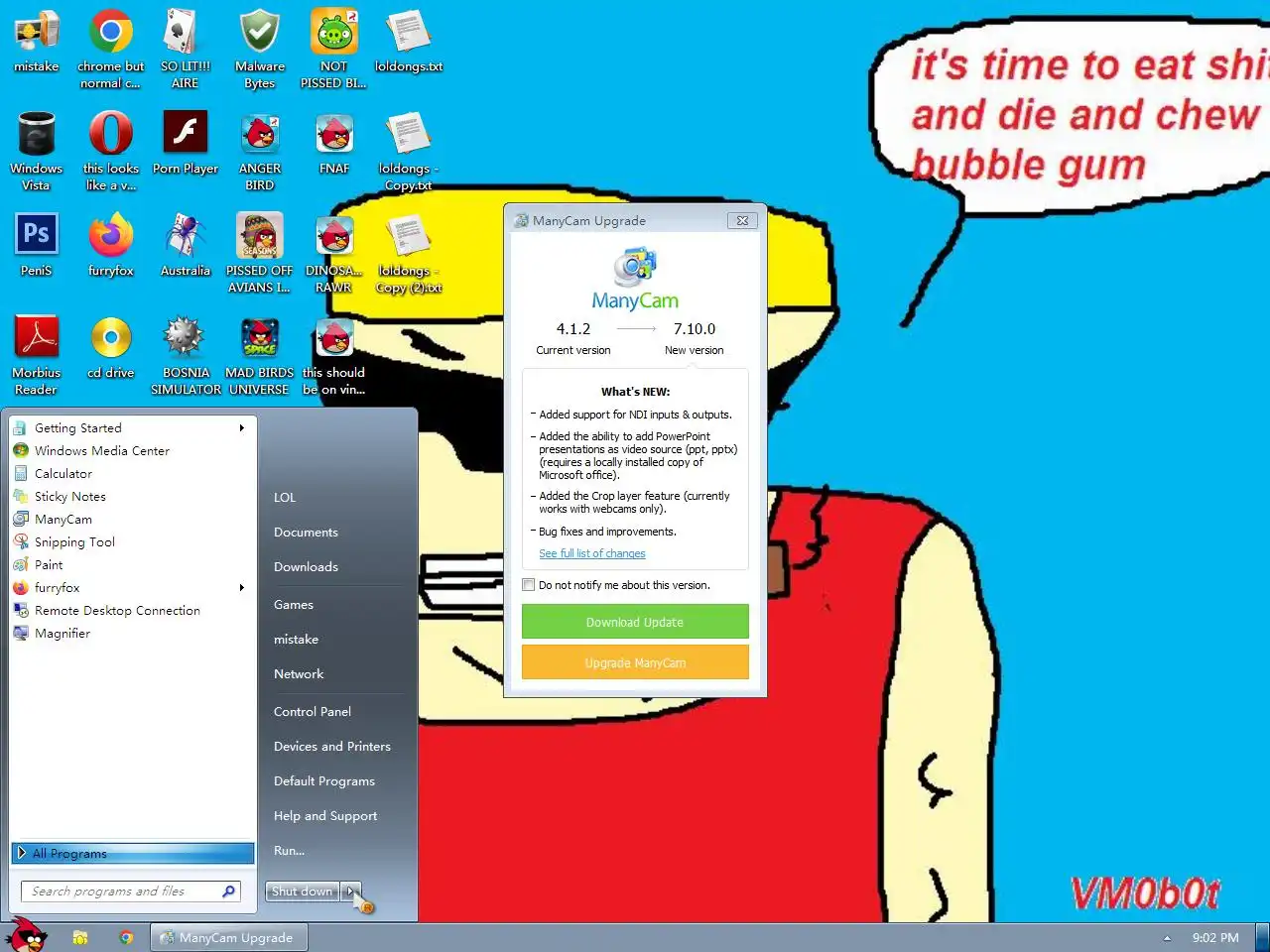This screenshot has height=952, width=1270.
Task: Open the ANGER BIRD desktop icon
Action: pos(259,151)
